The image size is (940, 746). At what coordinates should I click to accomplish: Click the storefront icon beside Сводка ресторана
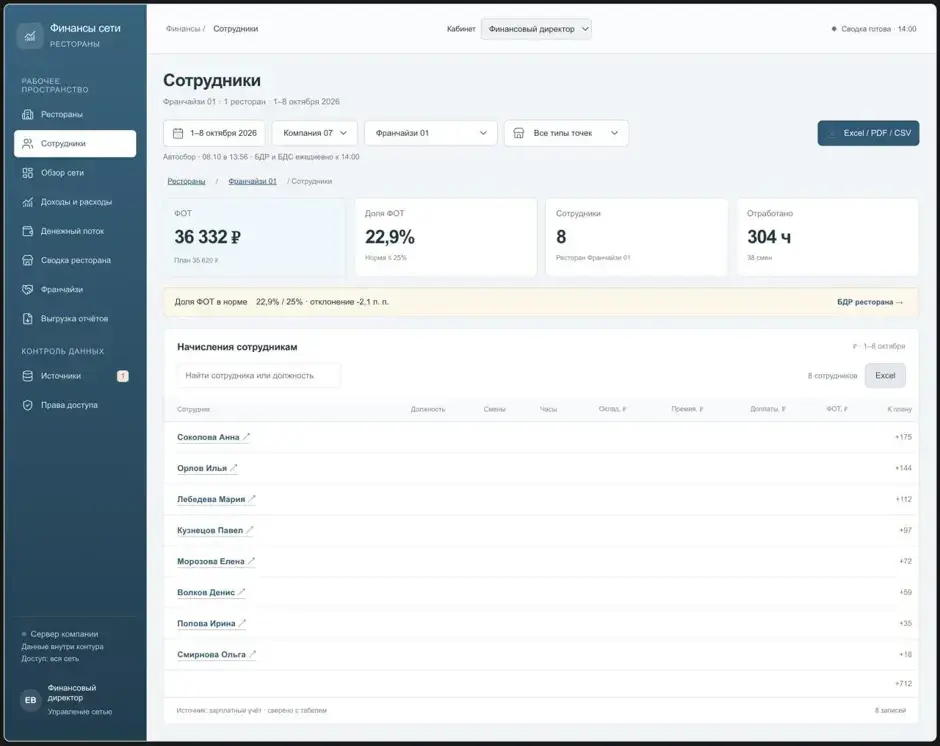point(28,260)
